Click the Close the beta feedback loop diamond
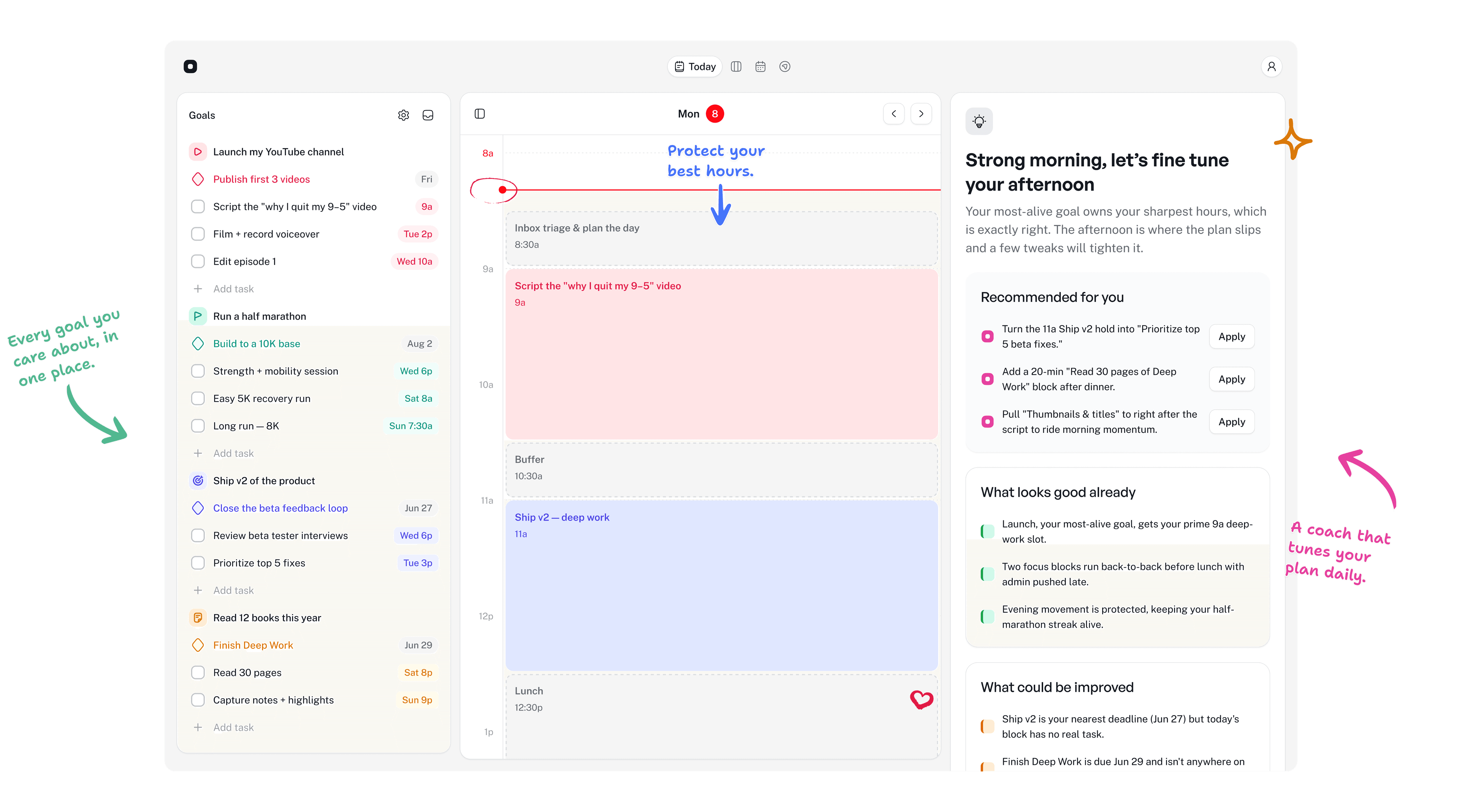The height and width of the screenshot is (812, 1462). coord(198,508)
